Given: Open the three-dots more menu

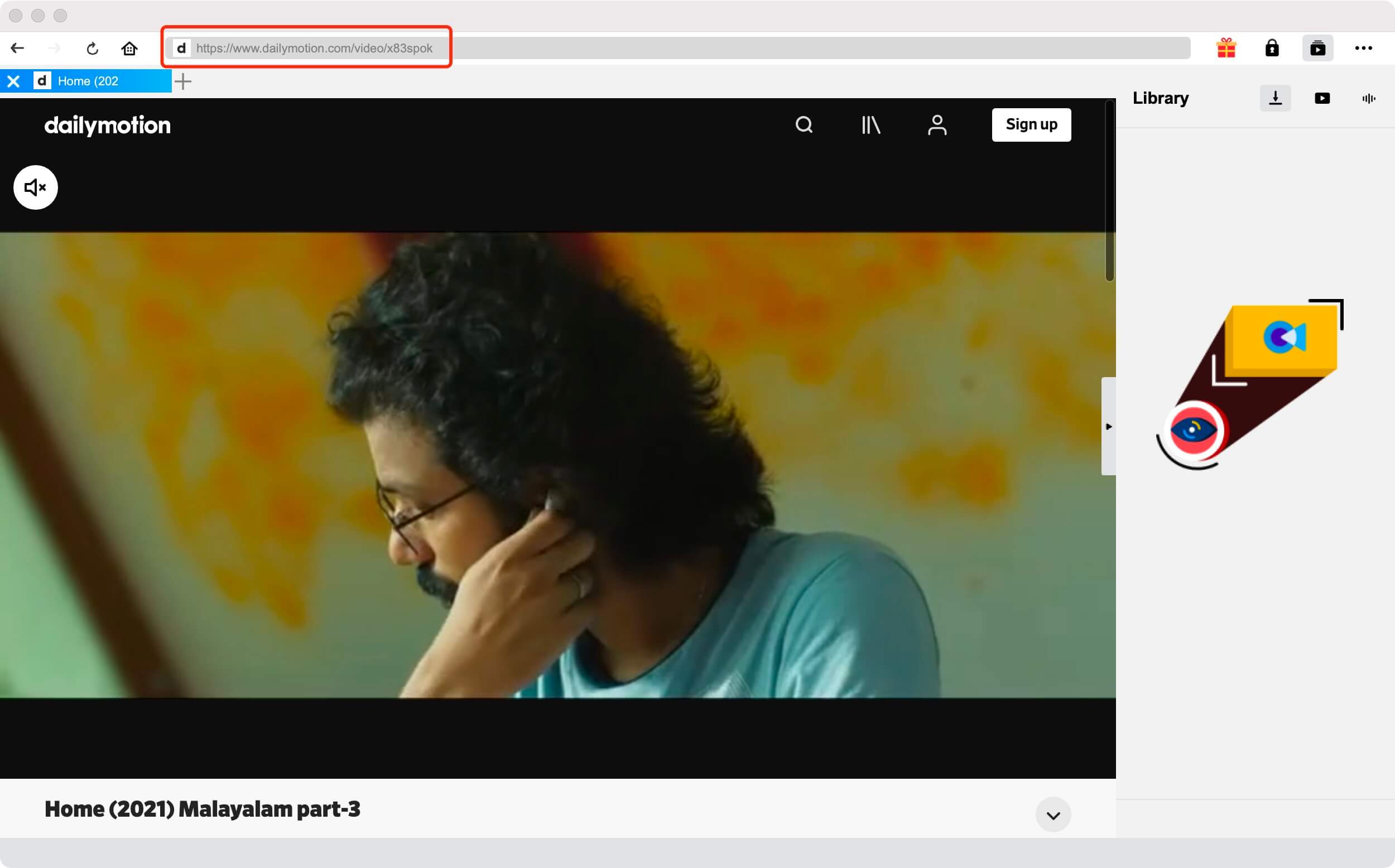Looking at the screenshot, I should [1363, 48].
